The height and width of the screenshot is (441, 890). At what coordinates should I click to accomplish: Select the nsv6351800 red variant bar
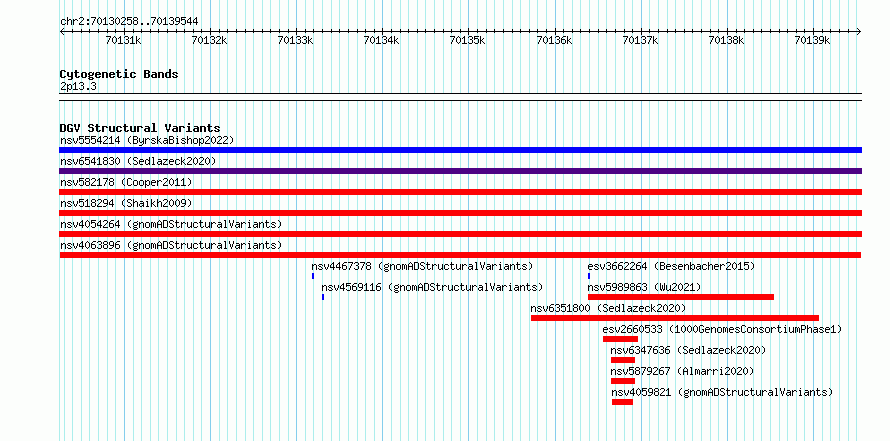point(675,318)
